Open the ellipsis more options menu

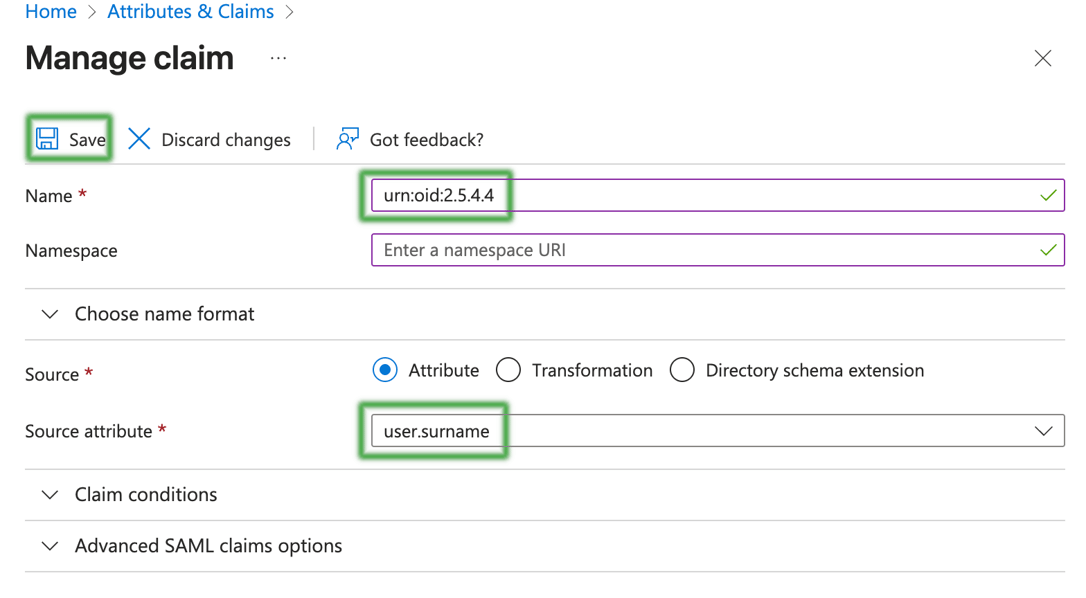point(278,59)
